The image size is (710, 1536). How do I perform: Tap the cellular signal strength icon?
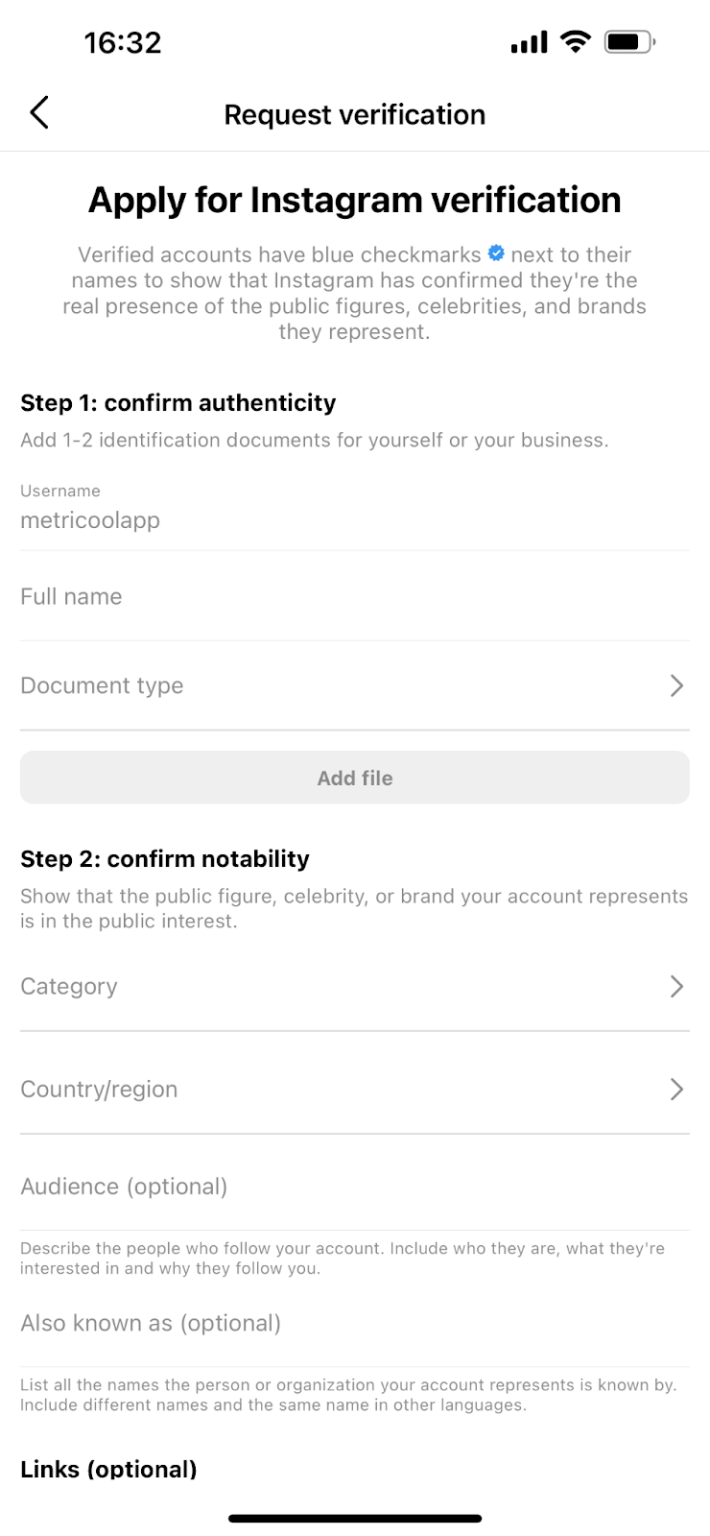click(530, 44)
